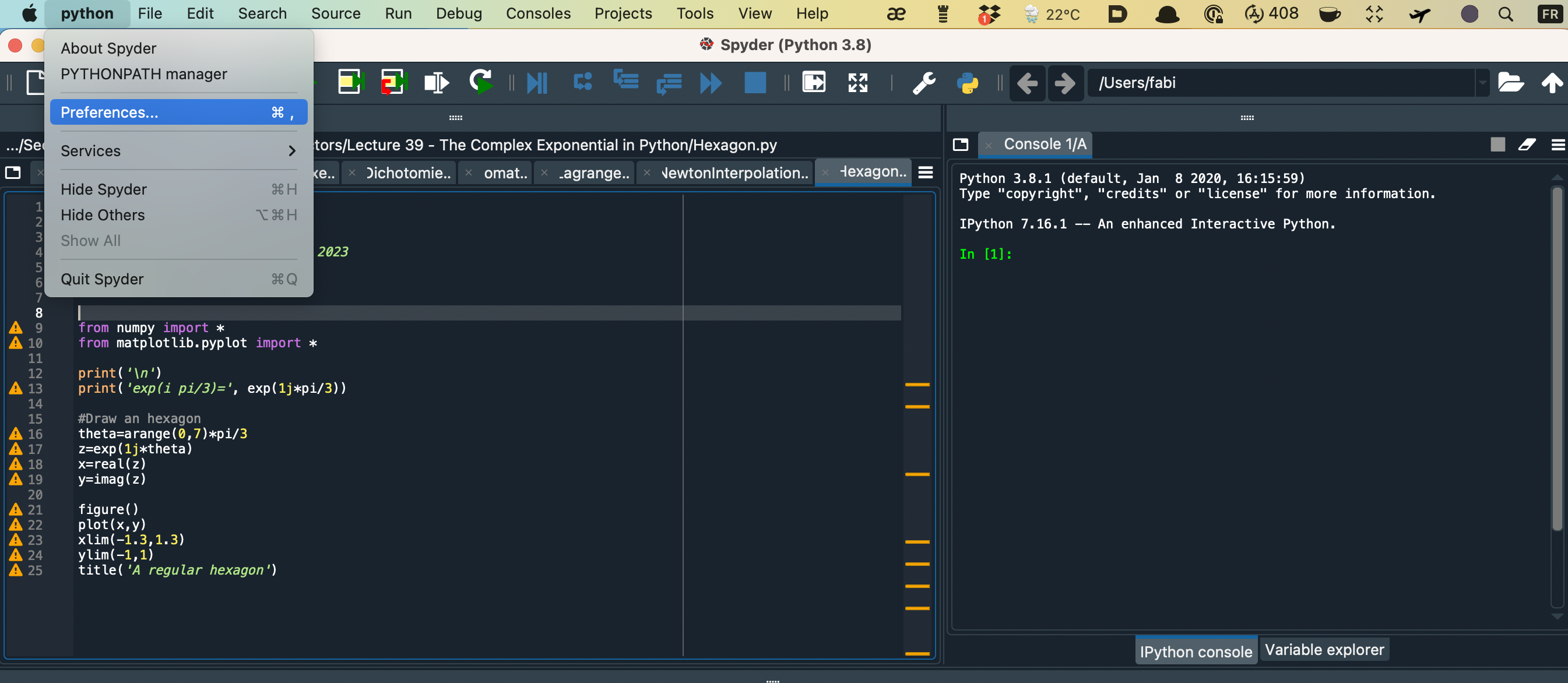Open the working directory path dropdown
Image resolution: width=1568 pixels, height=683 pixels.
click(1482, 82)
